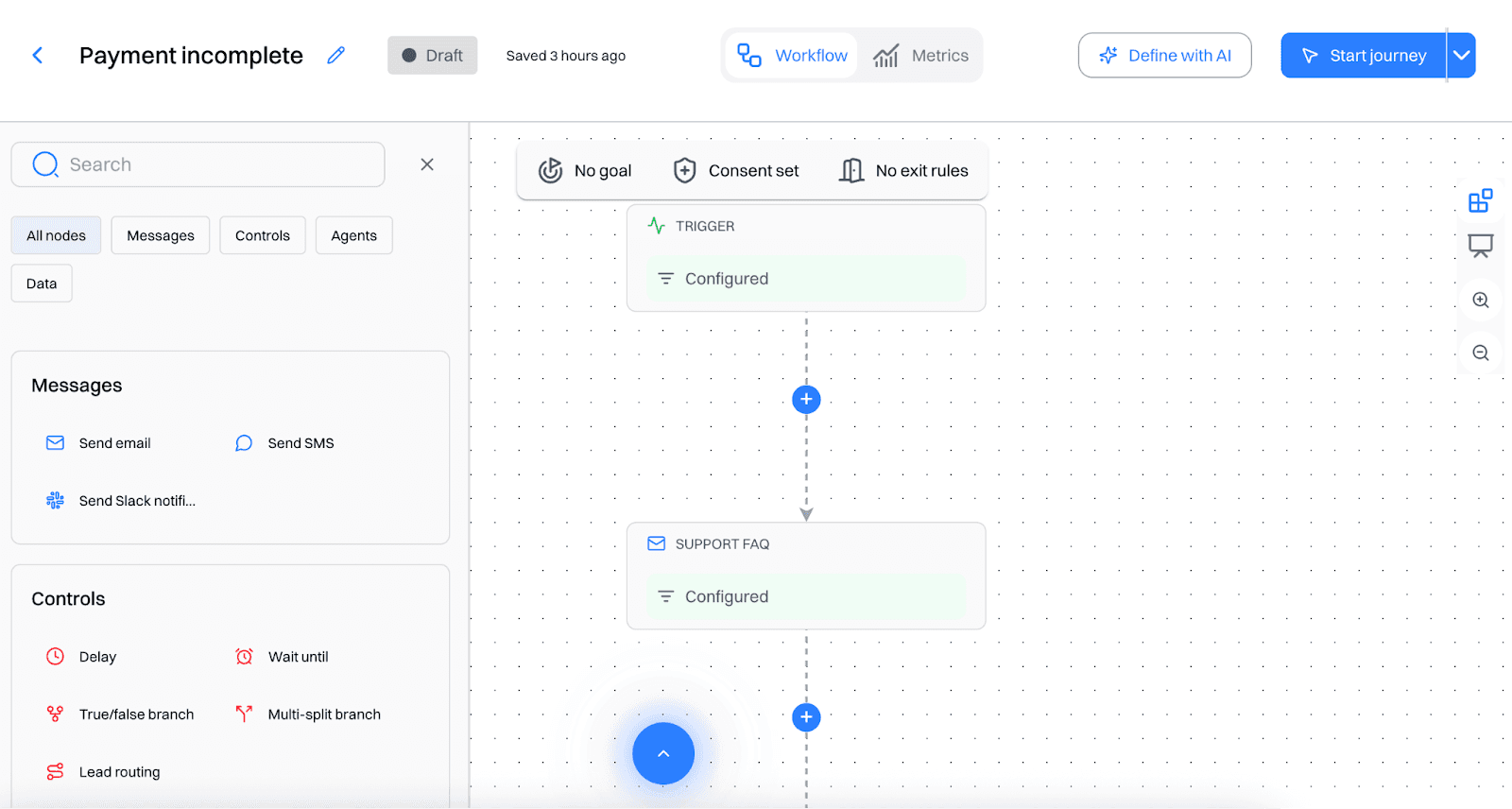Screen dimensions: 1512x809
Task: Switch to the Metrics tab
Action: point(921,56)
